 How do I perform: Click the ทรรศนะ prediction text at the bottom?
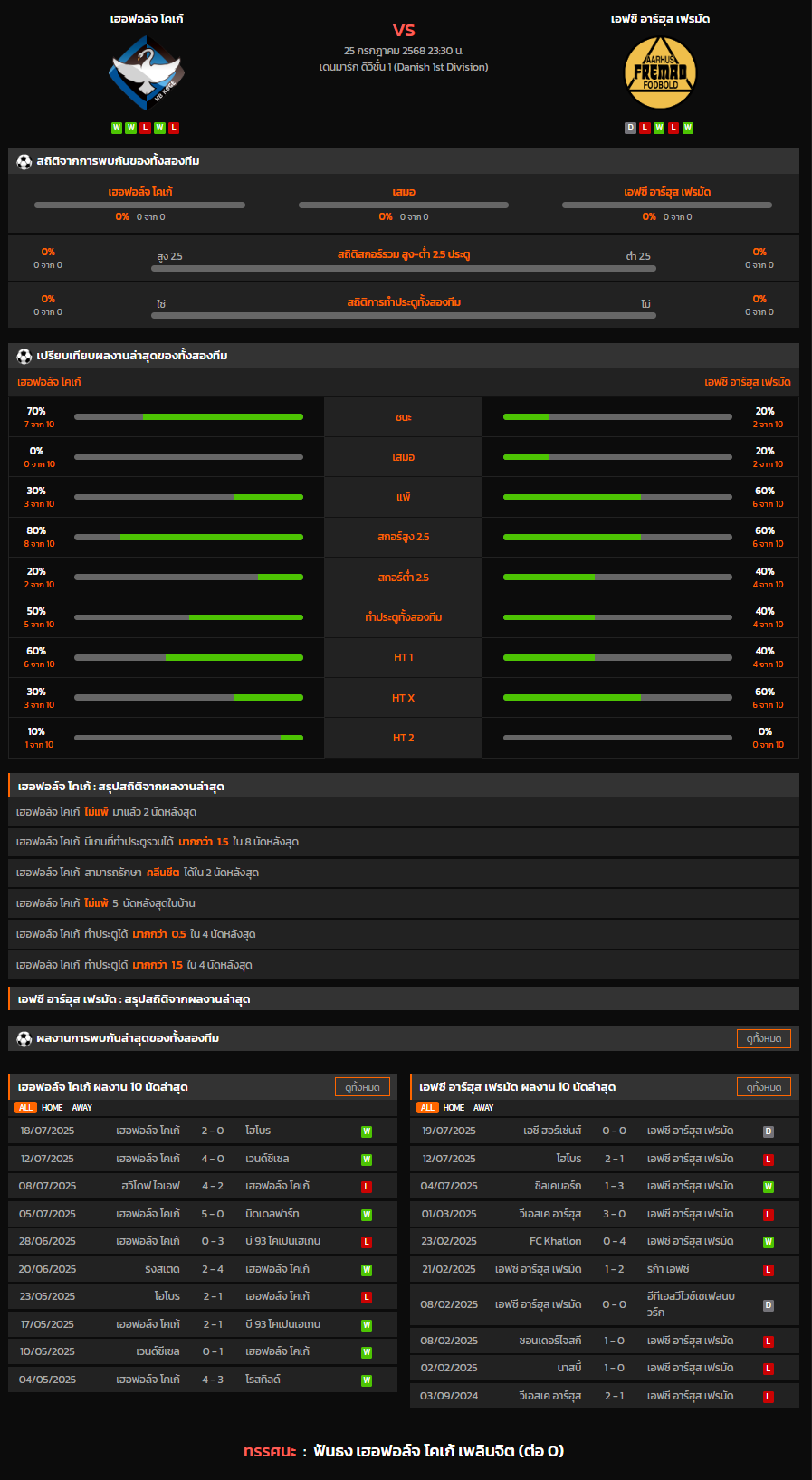pyautogui.click(x=404, y=1451)
